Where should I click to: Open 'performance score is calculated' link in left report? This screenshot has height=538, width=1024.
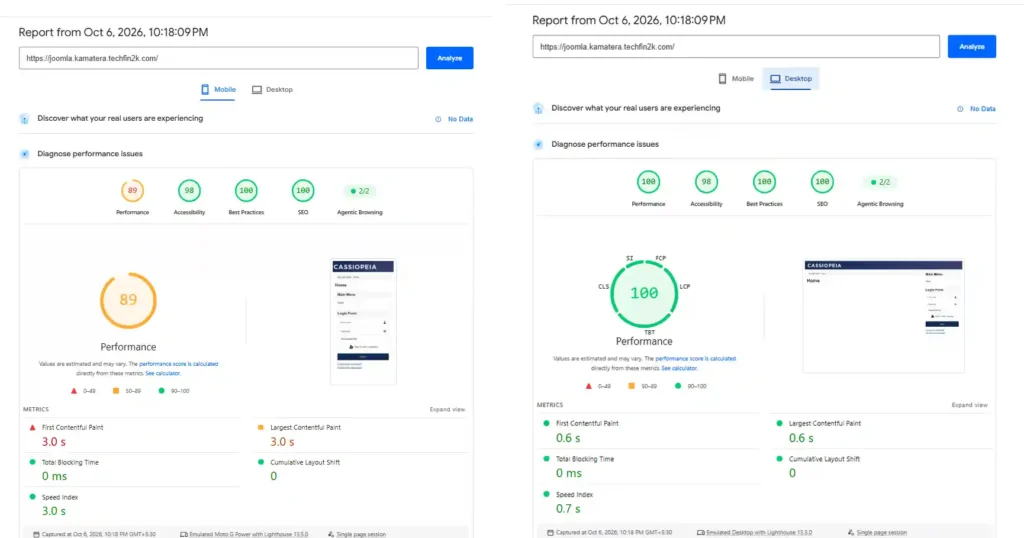pyautogui.click(x=178, y=364)
